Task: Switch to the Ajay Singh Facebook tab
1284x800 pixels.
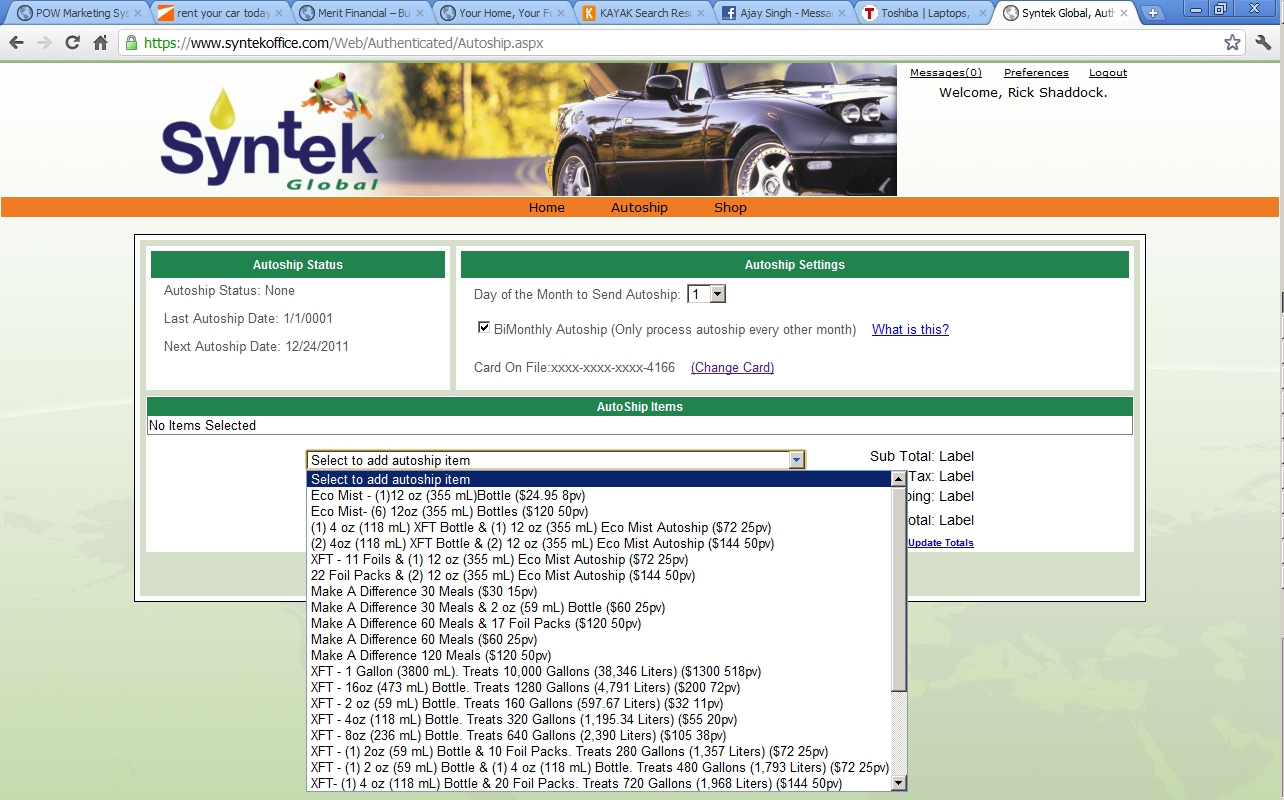Action: click(x=783, y=13)
